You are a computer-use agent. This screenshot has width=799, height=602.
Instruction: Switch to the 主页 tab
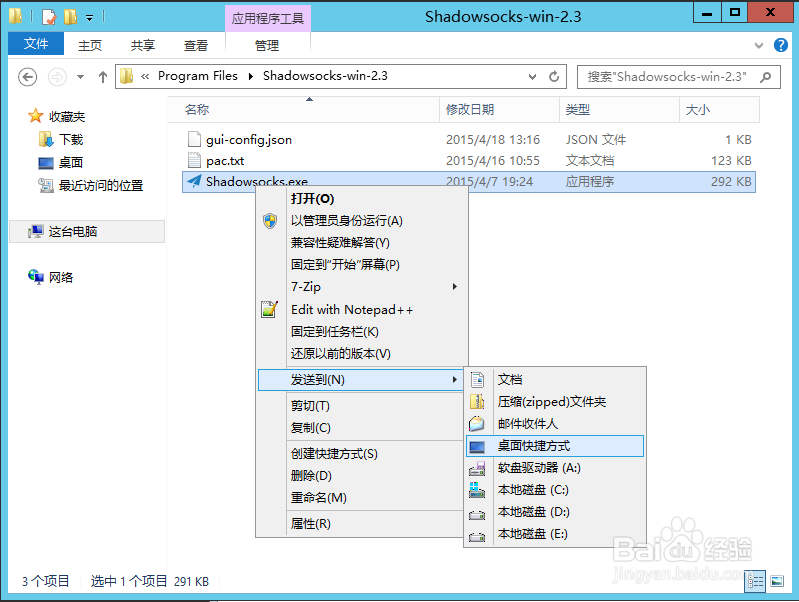point(90,45)
